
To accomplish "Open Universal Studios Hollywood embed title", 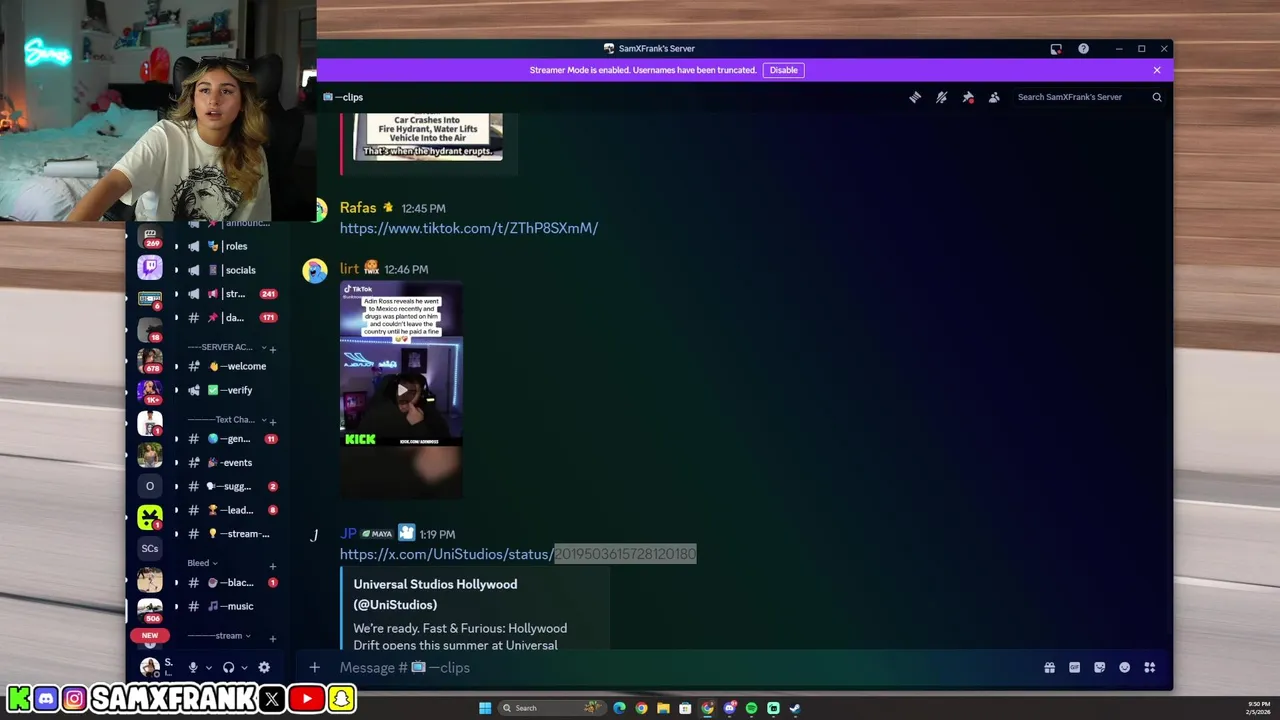I will coord(435,594).
